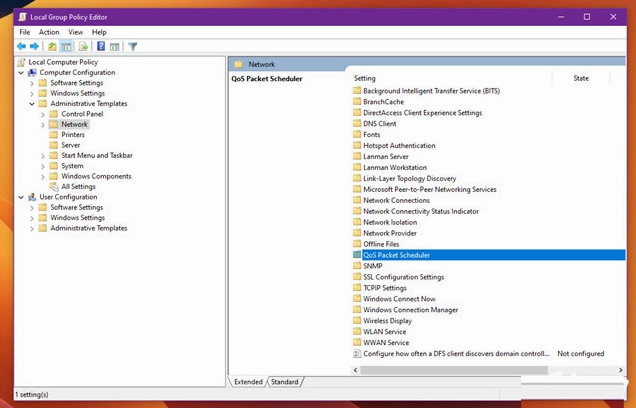Click the DFS client policy setting icon
This screenshot has height=408, width=636.
pyautogui.click(x=357, y=354)
